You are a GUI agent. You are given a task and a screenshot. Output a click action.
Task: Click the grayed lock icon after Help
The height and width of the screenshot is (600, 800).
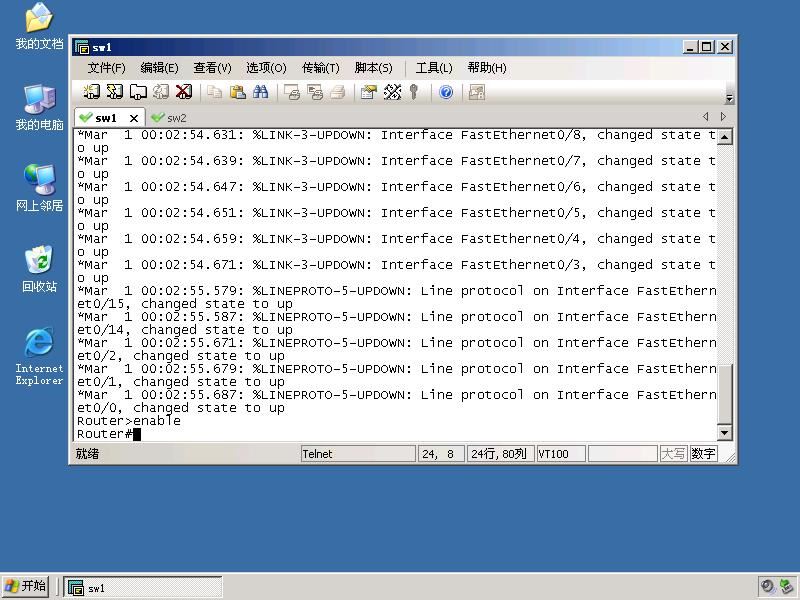477,92
